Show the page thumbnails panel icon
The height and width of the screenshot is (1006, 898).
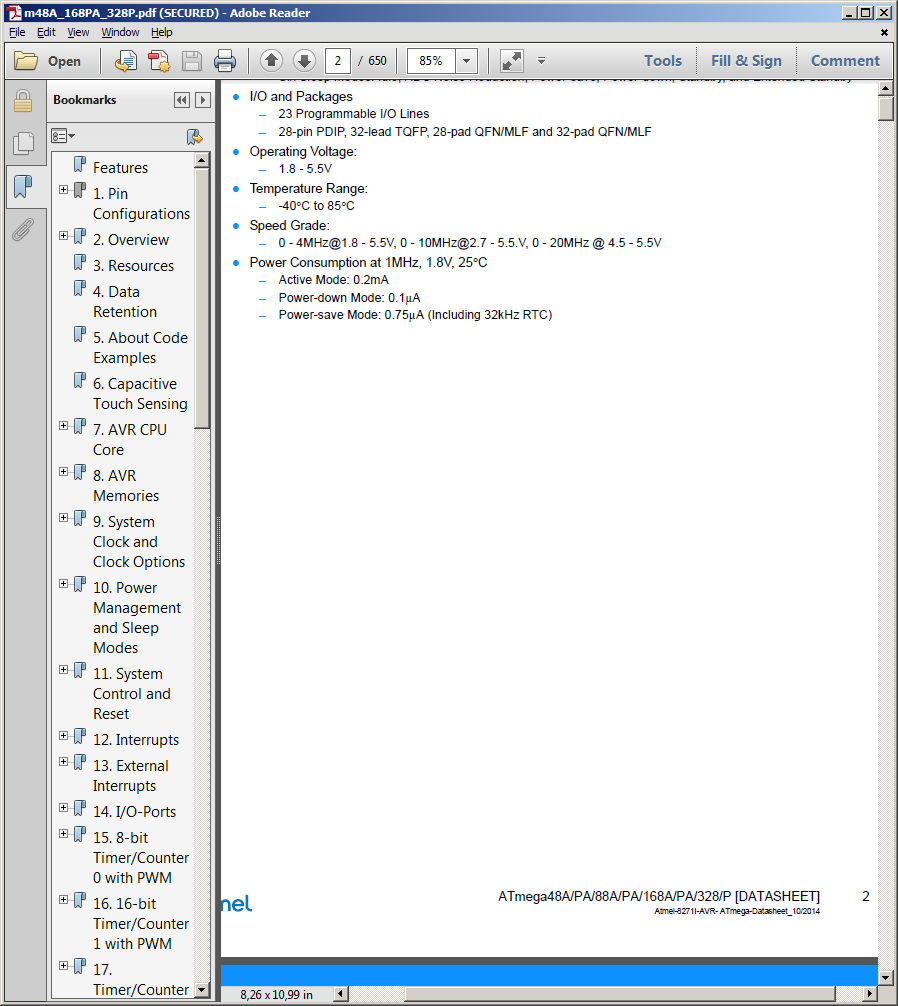click(x=23, y=143)
